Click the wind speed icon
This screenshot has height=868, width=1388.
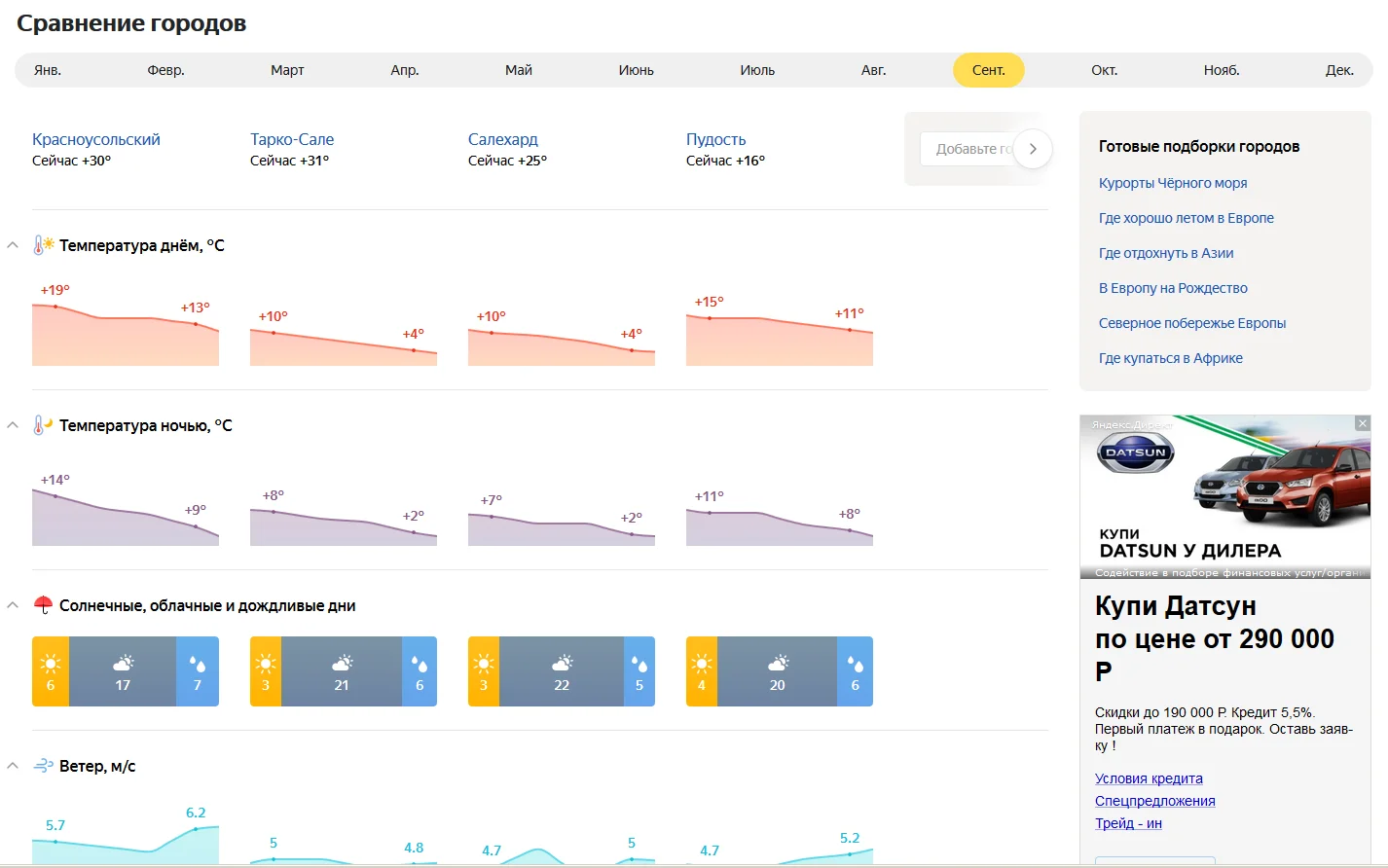pos(43,766)
